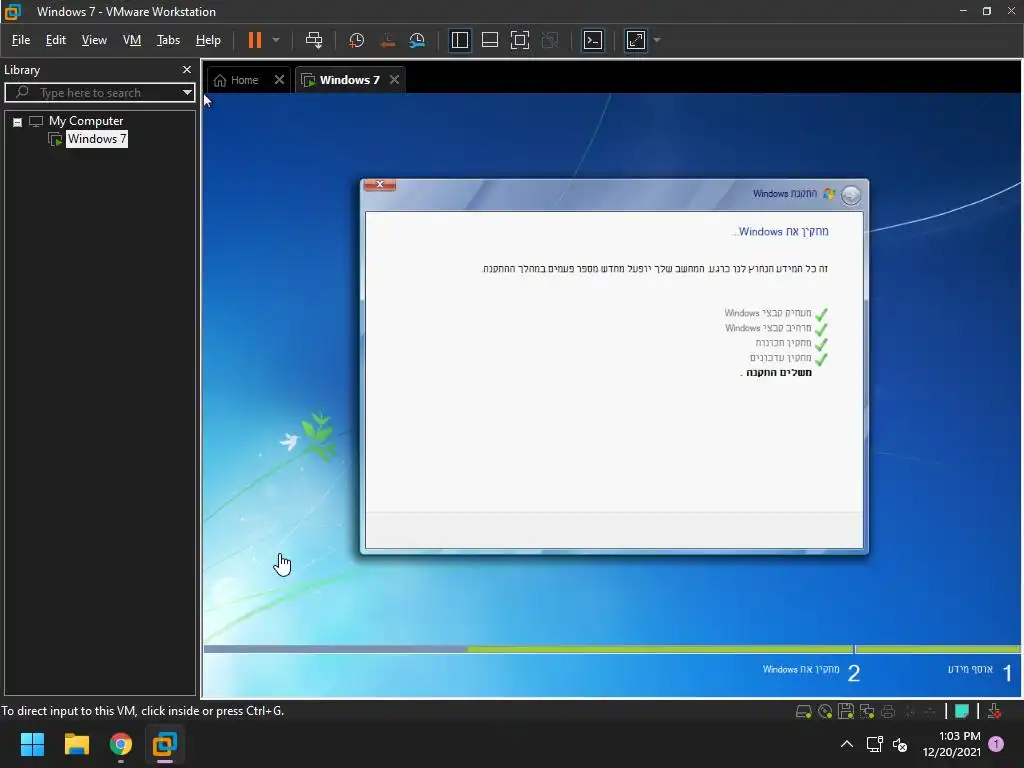The image size is (1024, 768).
Task: Click the CD/DVD drive status bar icon
Action: click(x=825, y=712)
